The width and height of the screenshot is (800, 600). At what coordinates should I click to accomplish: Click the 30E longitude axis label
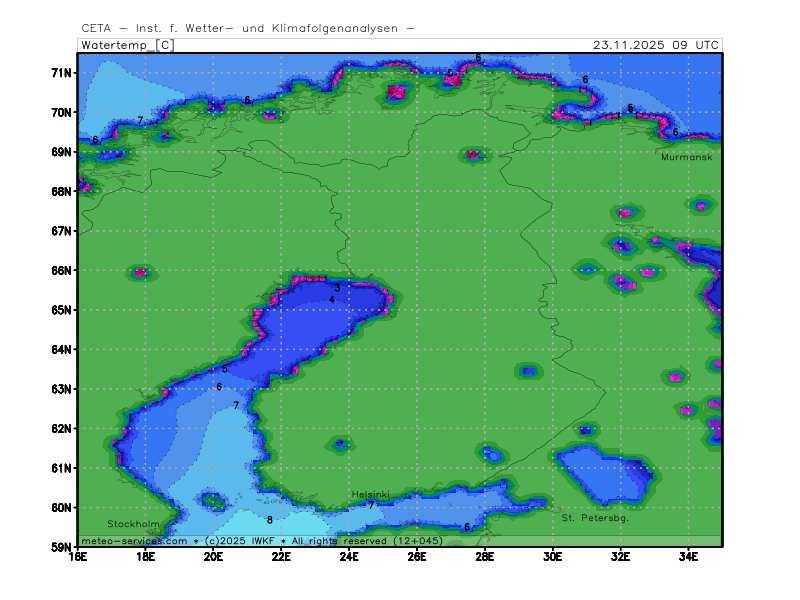click(552, 556)
